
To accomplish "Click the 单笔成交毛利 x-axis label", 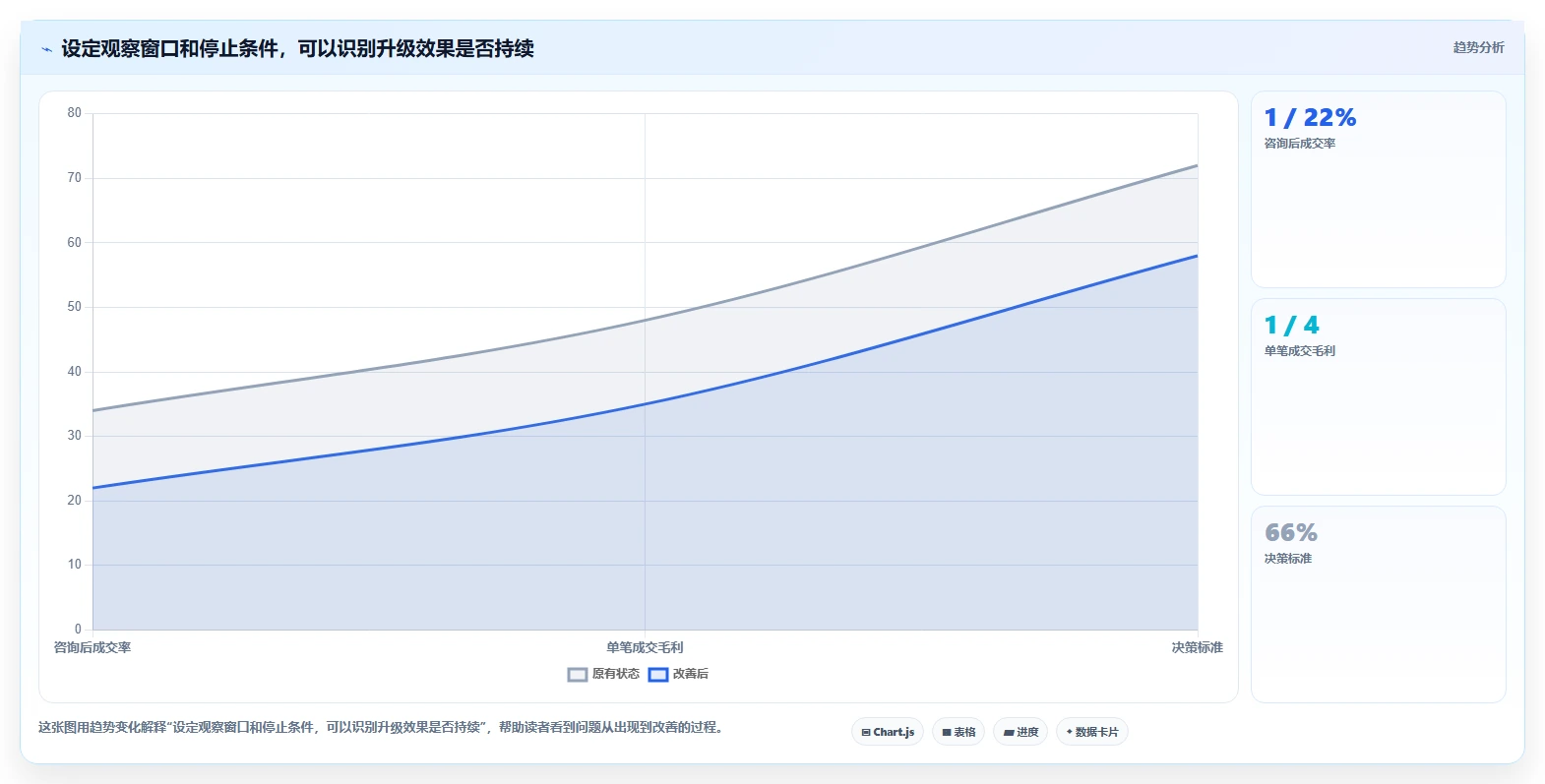I will coord(645,647).
